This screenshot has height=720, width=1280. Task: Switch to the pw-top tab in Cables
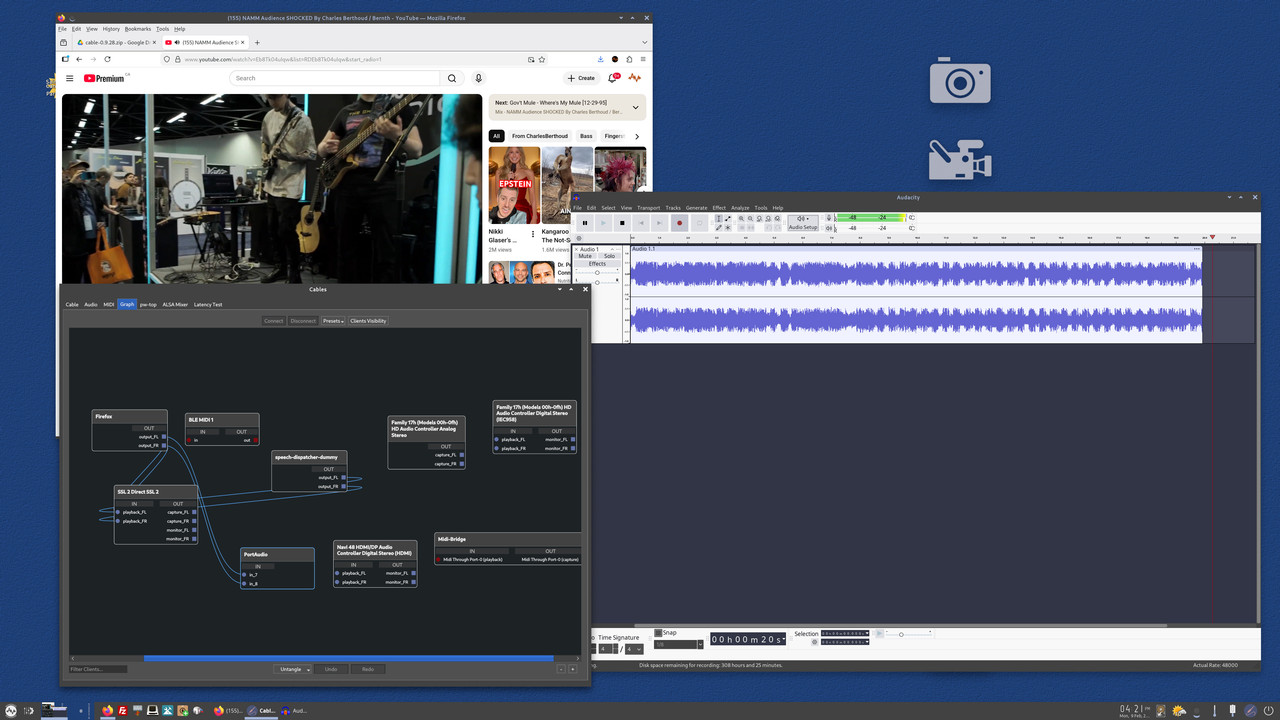[148, 304]
